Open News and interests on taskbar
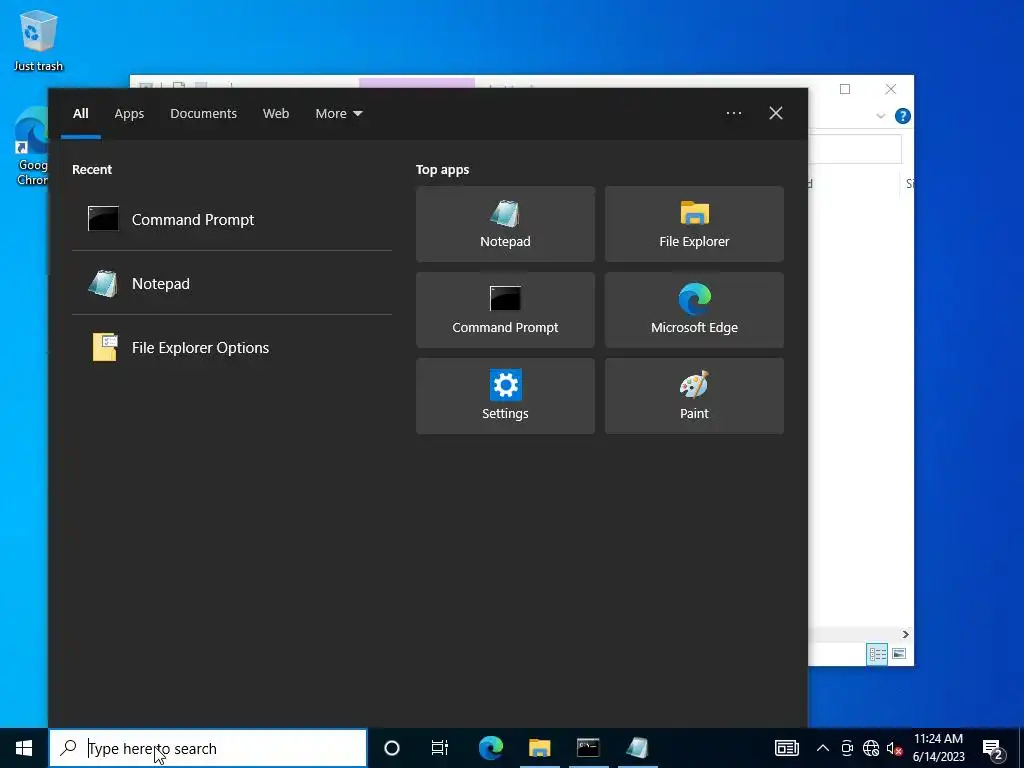The width and height of the screenshot is (1024, 768). click(787, 748)
